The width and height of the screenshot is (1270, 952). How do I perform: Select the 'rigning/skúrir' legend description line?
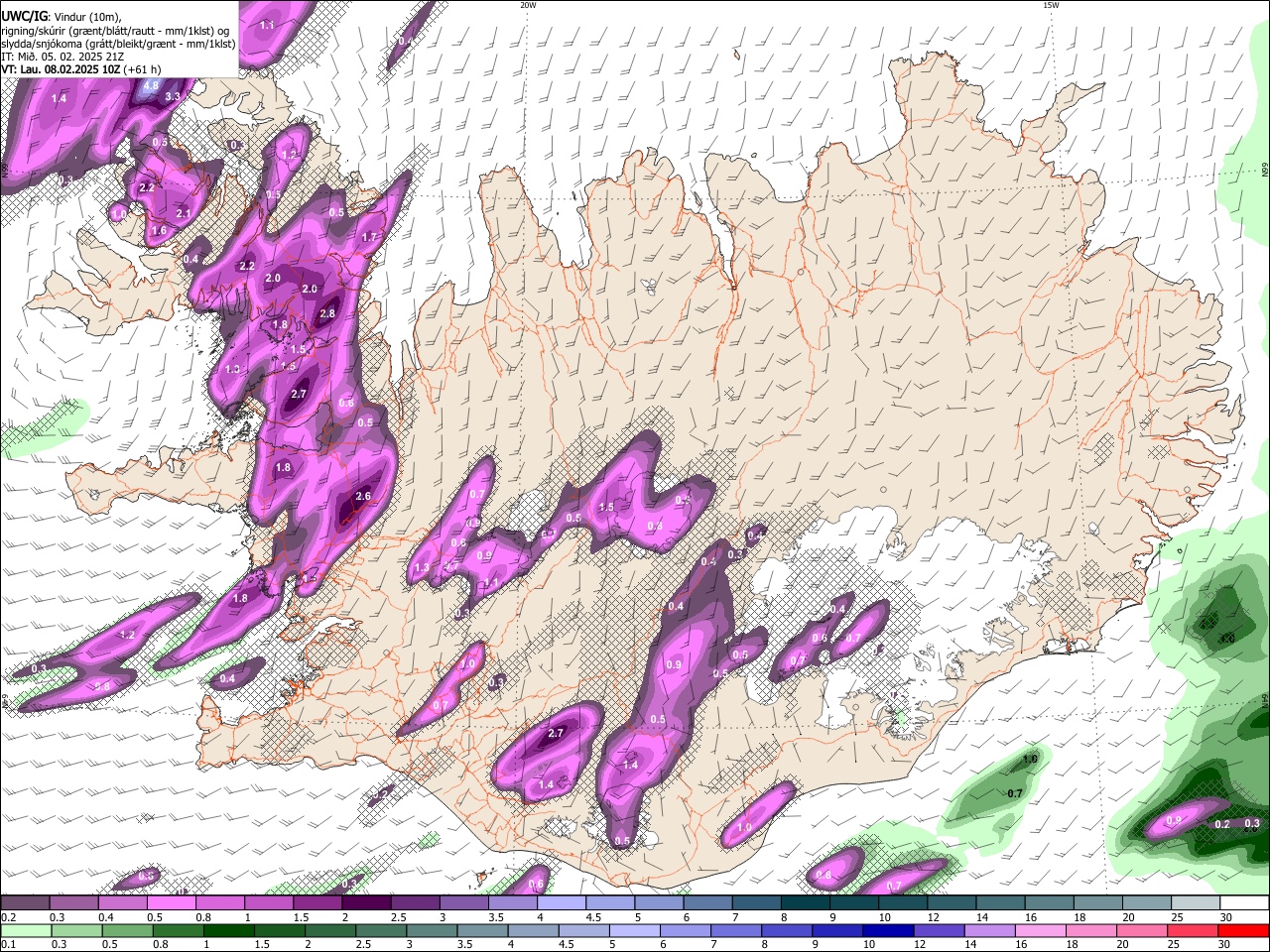[117, 30]
